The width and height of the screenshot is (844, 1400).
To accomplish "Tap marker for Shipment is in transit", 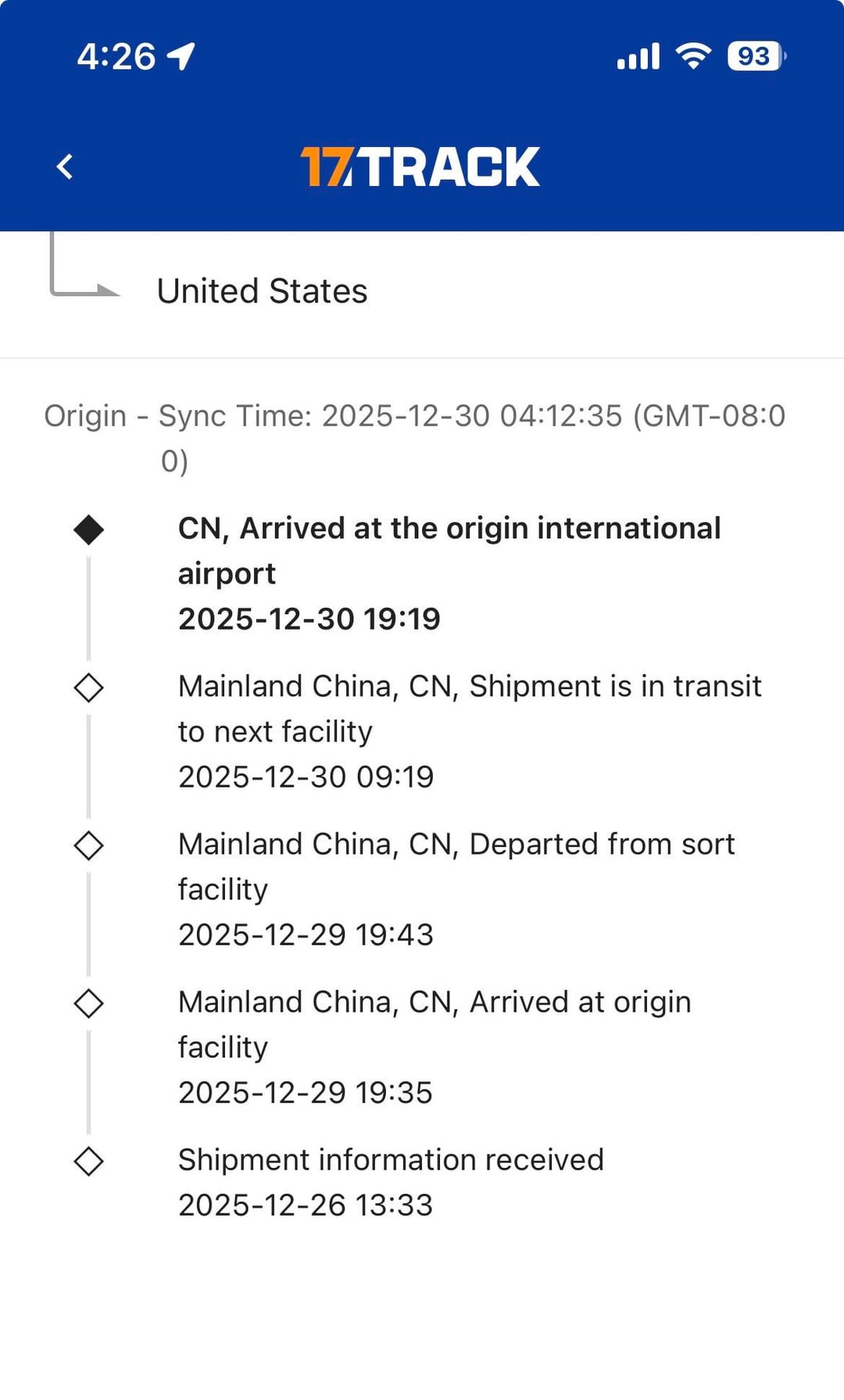I will pyautogui.click(x=88, y=687).
